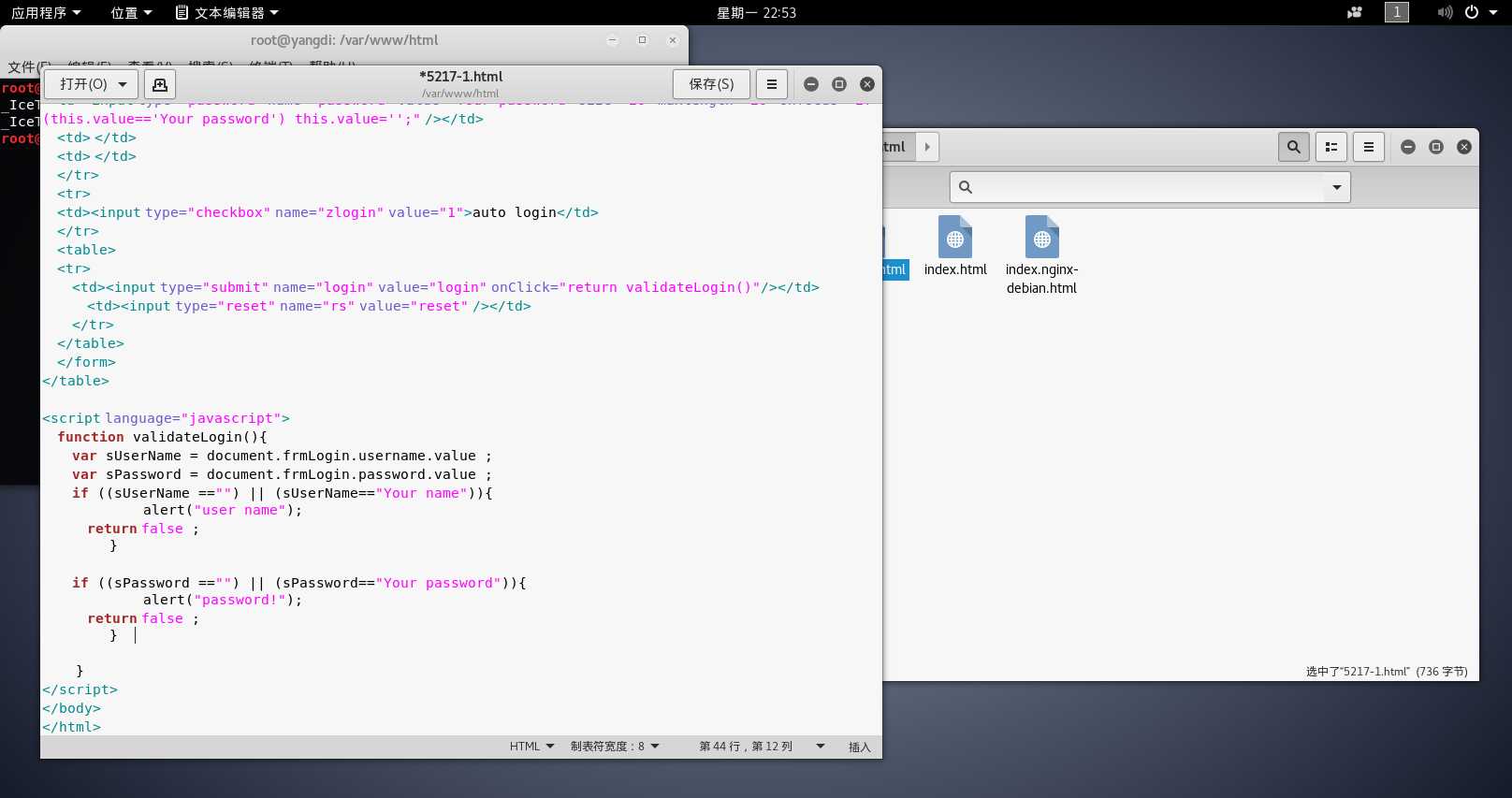
Task: Switch the file manager view mode
Action: 1331,147
